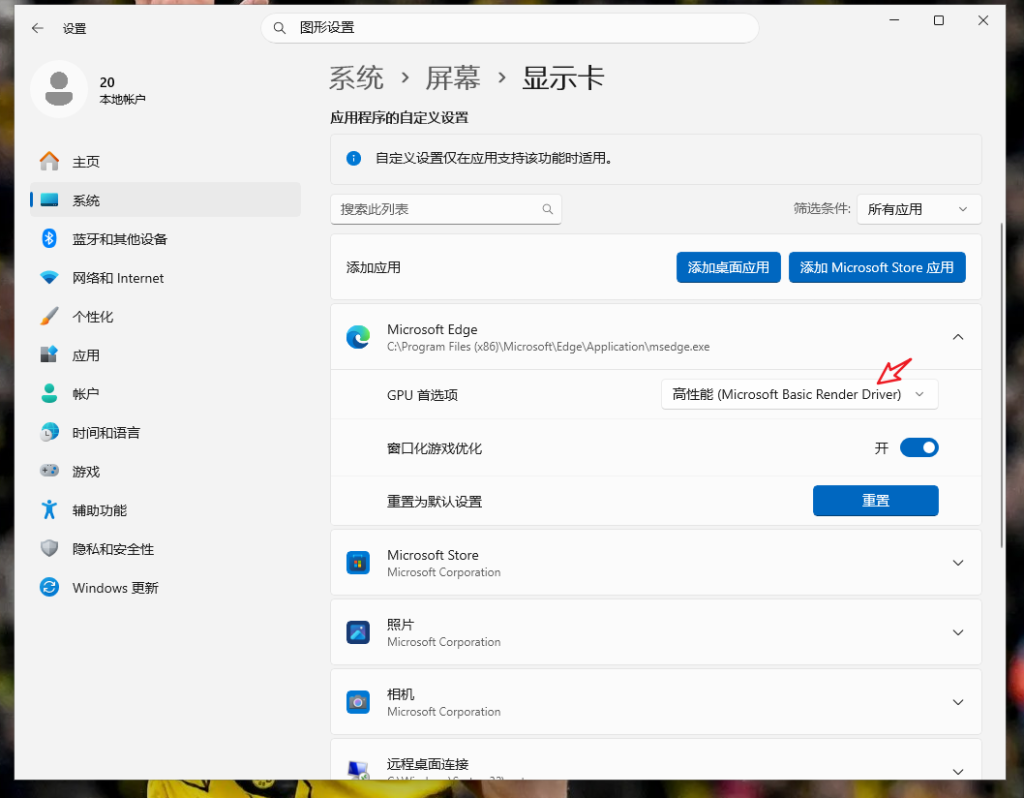This screenshot has width=1024, height=798.
Task: Click the vertical scrollbar on the right
Action: pyautogui.click(x=1001, y=385)
